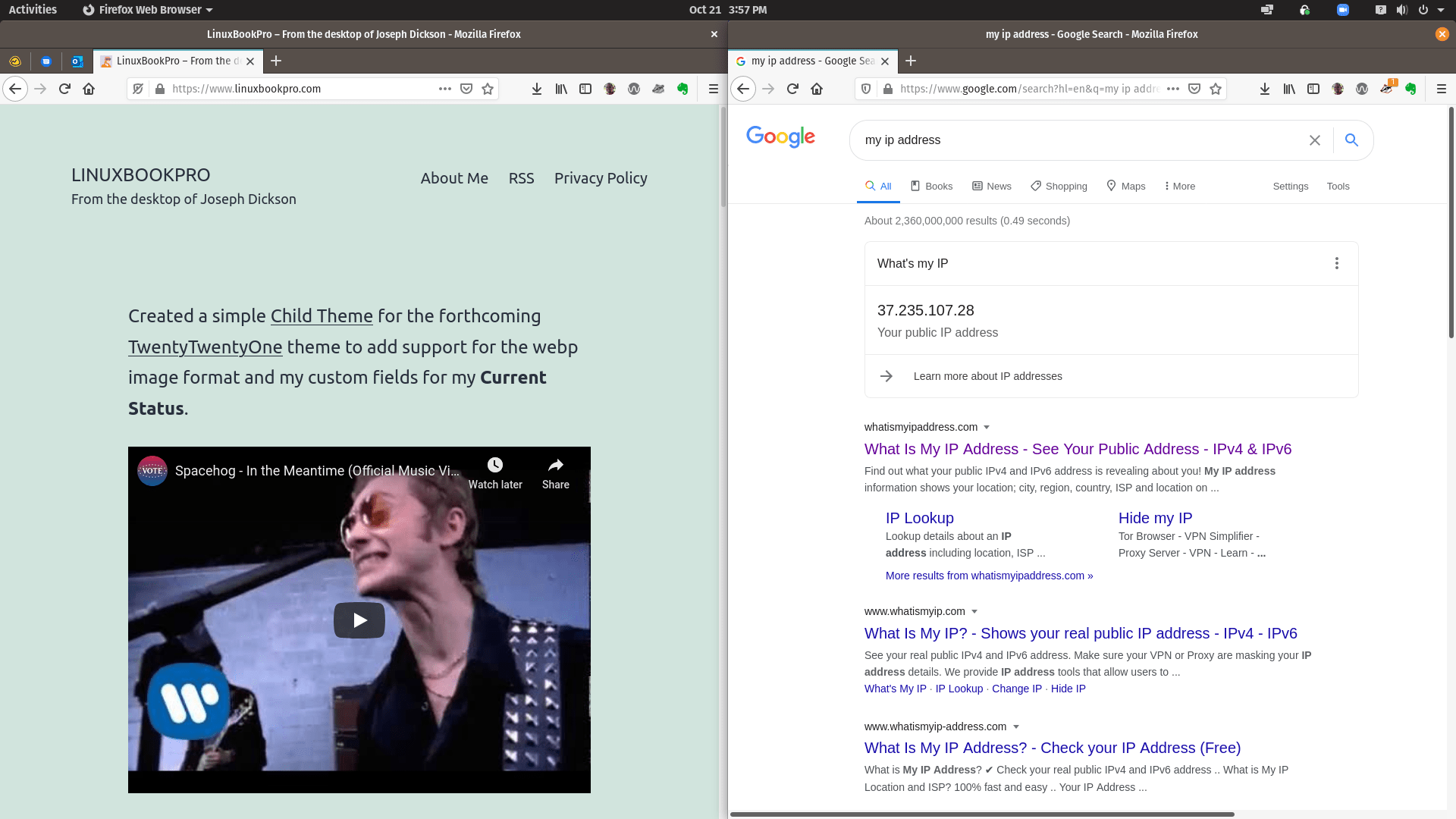Open the clock and calendar menu

click(727, 10)
